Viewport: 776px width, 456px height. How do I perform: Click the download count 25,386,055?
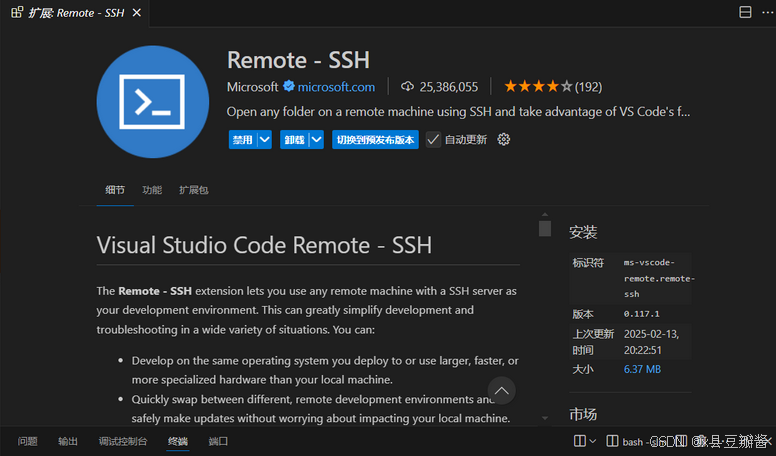click(448, 87)
